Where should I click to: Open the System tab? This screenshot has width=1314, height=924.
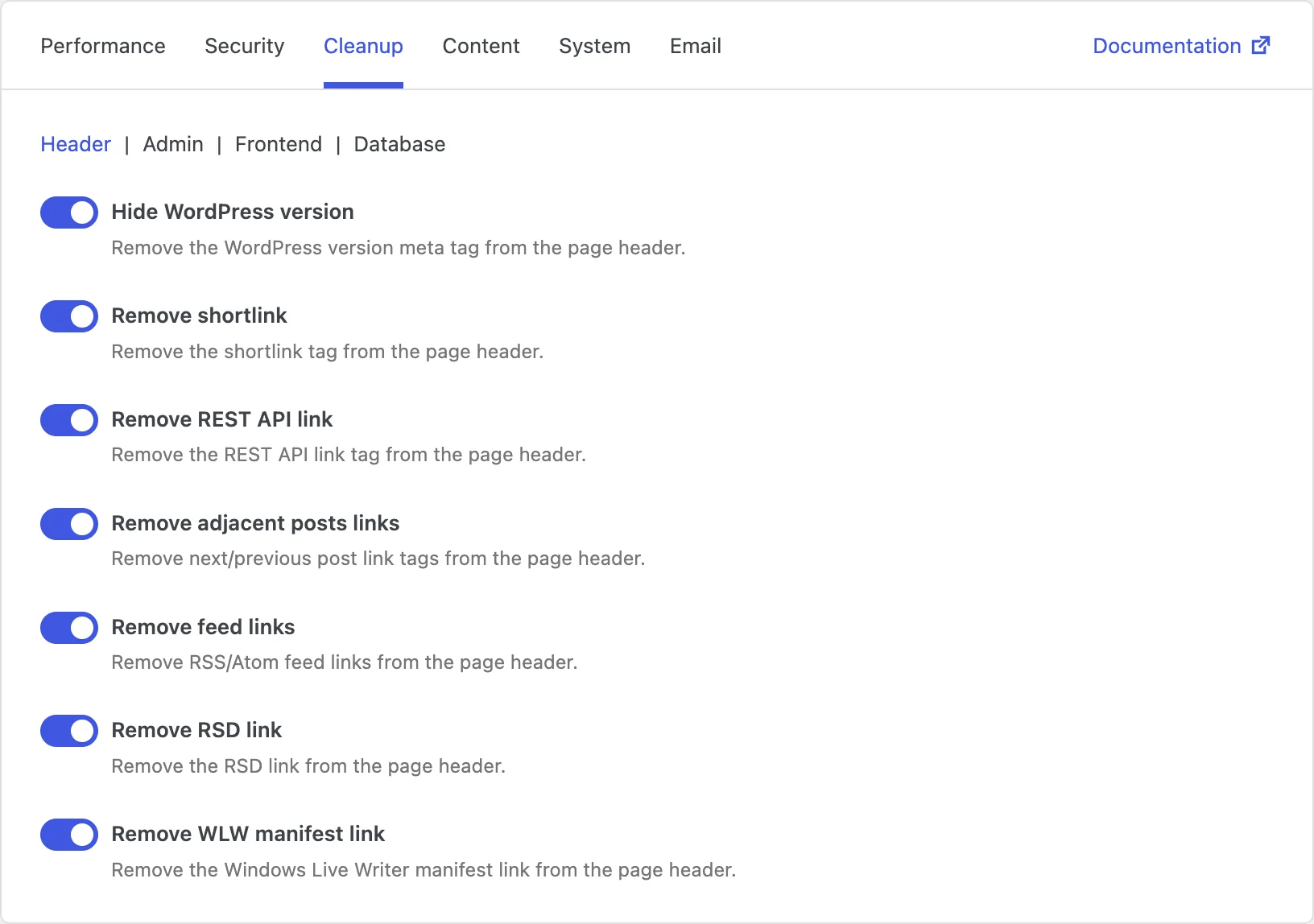click(595, 46)
